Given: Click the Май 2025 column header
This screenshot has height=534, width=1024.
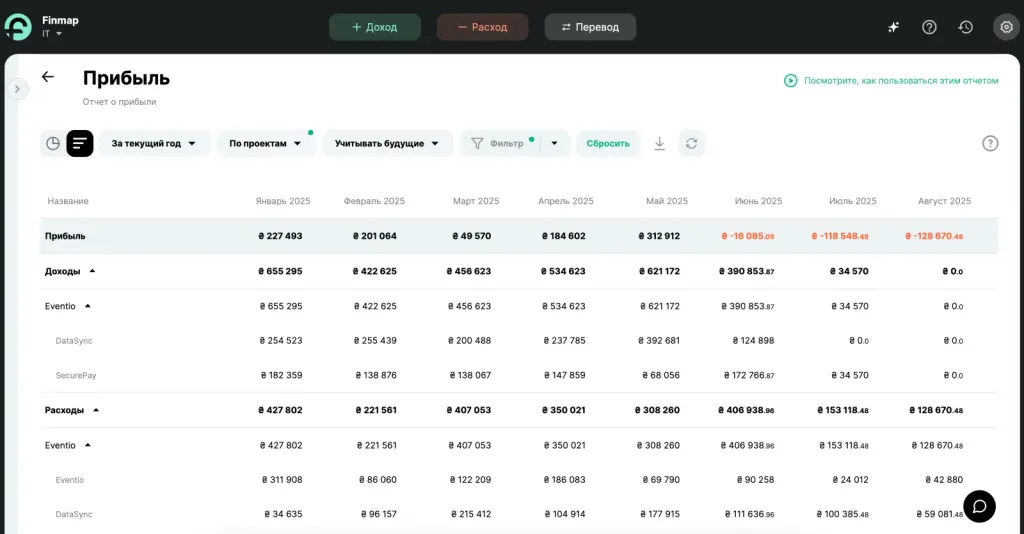Looking at the screenshot, I should (667, 201).
